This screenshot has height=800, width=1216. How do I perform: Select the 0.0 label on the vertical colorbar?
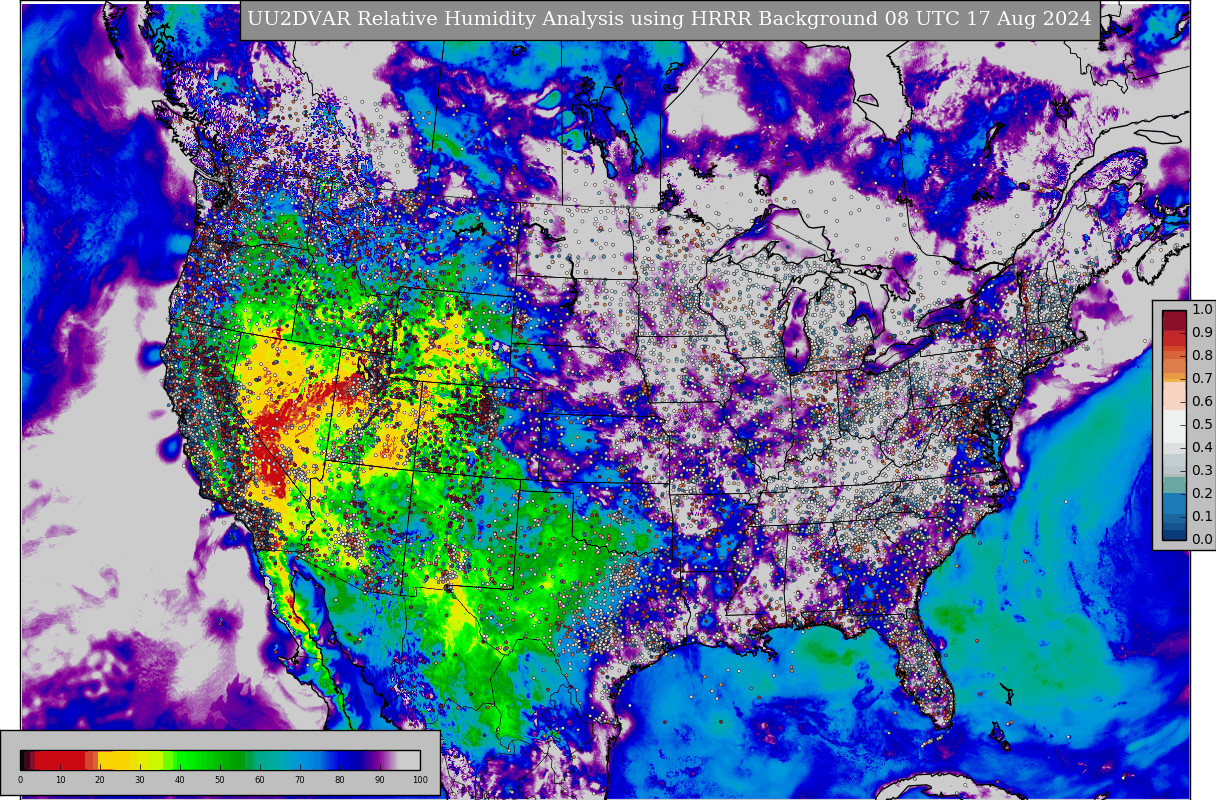(1202, 540)
